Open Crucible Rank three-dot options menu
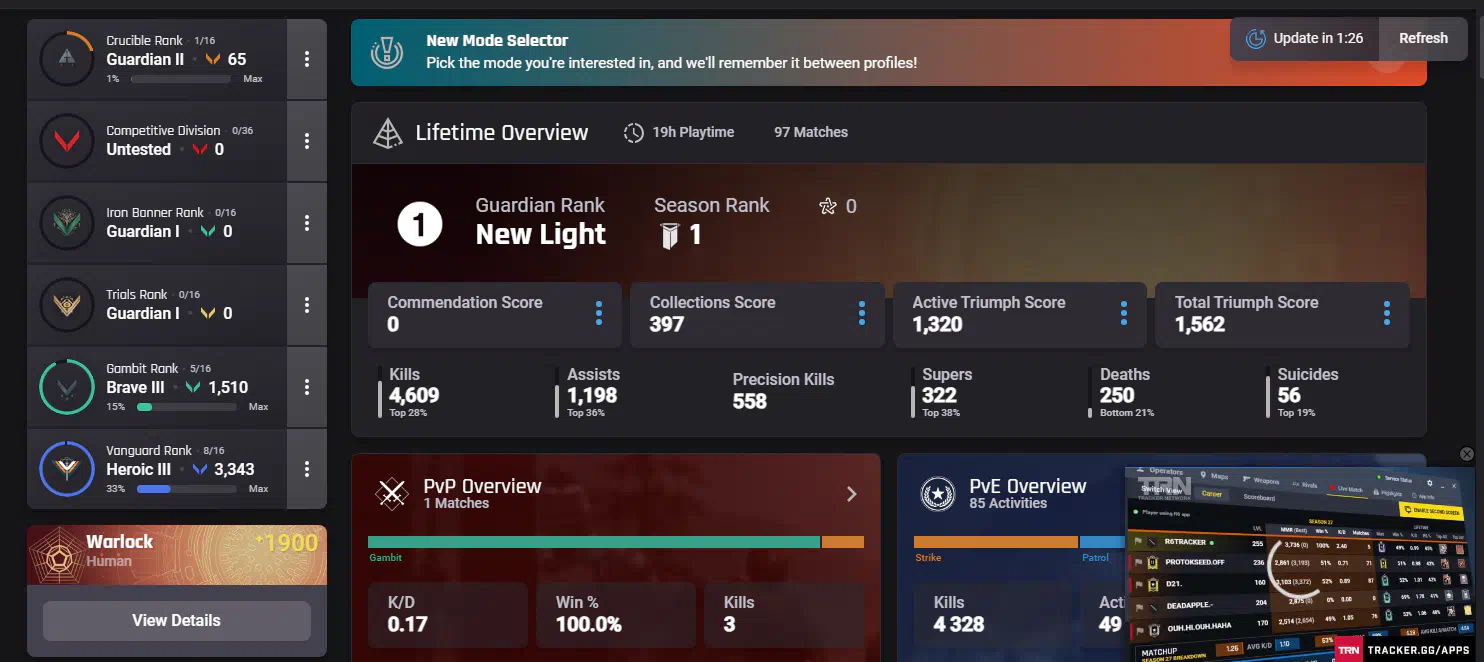Screen dimensions: 1484x662 coord(307,59)
